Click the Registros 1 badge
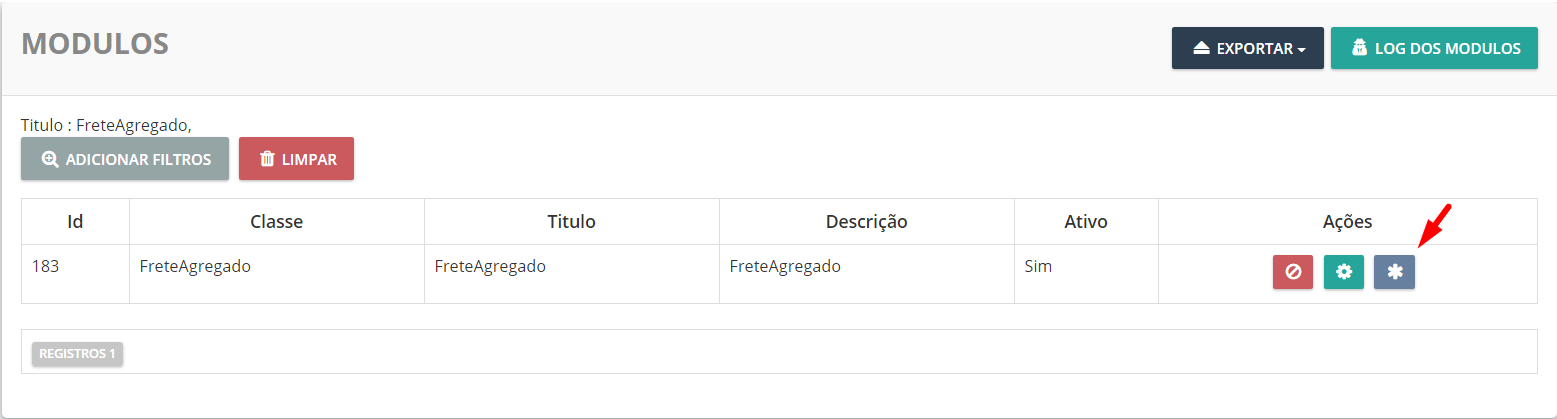Viewport: 1557px width, 419px height. 77,354
